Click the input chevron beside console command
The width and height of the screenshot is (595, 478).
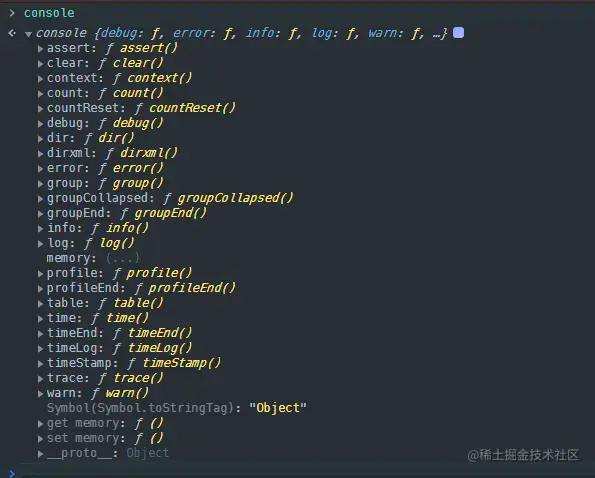12,13
